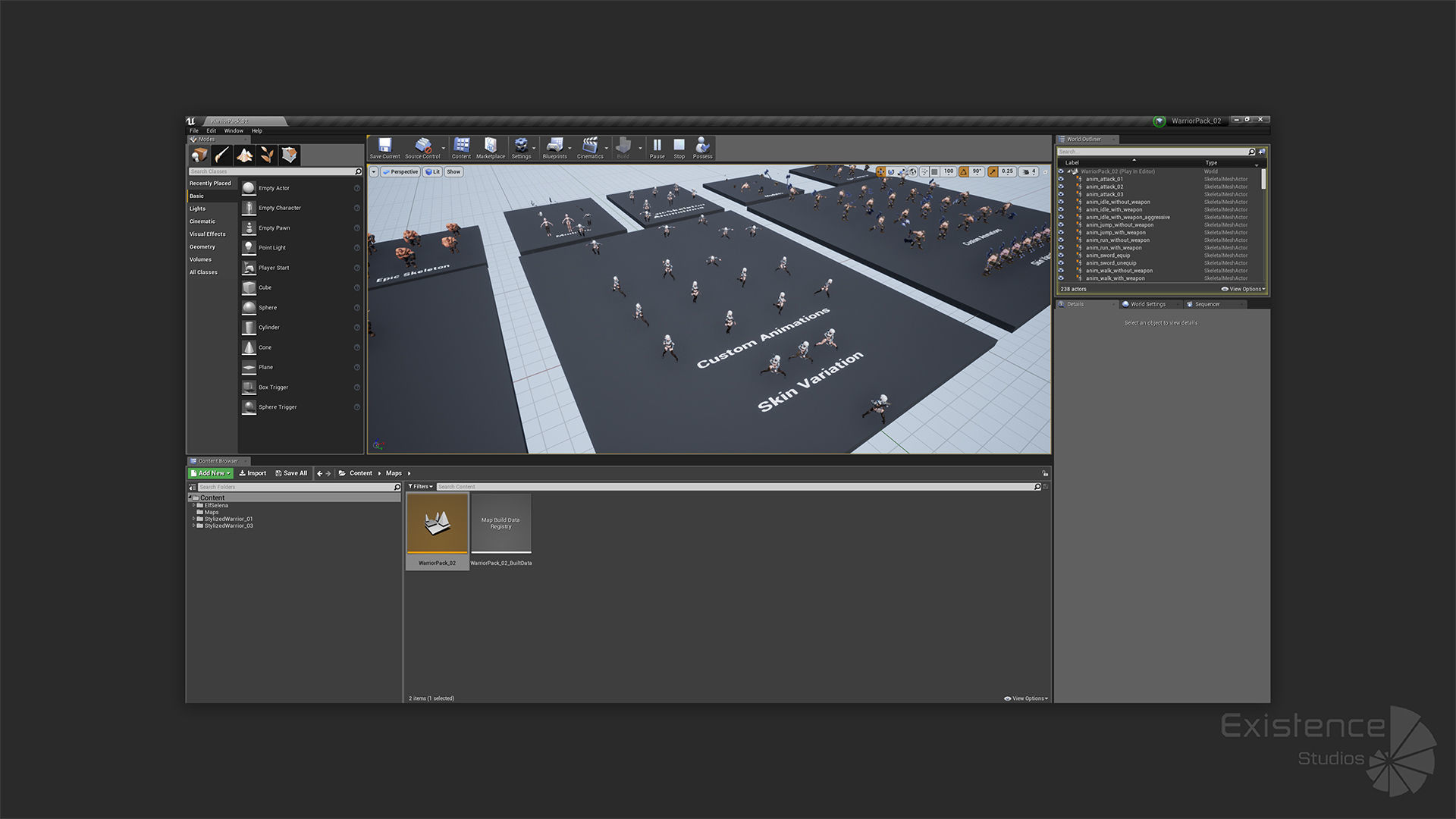Toggle rotation snap (angle icon) in viewport
This screenshot has height=819, width=1456.
pyautogui.click(x=963, y=172)
